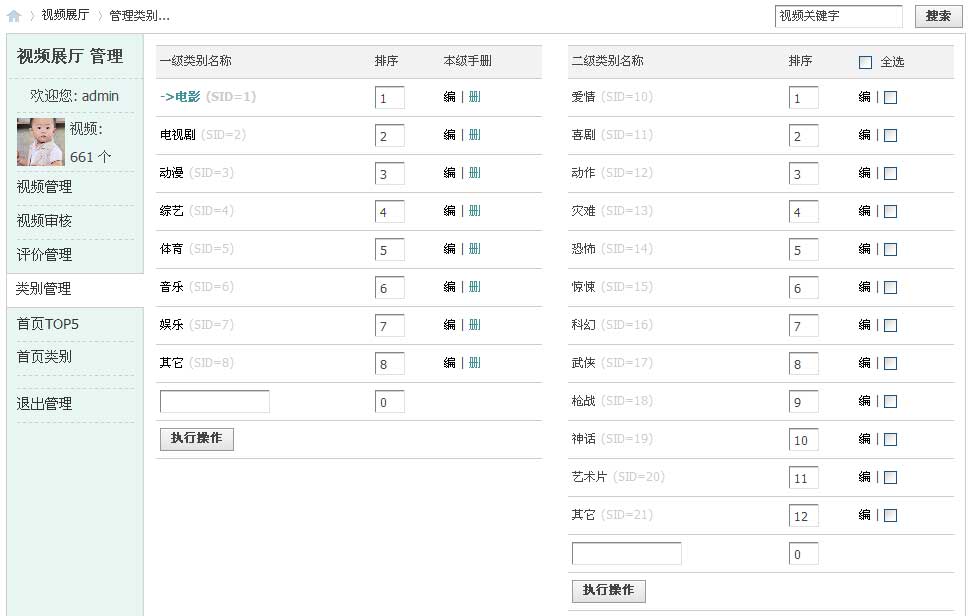Select the 电影 (SID=1) category
The height and width of the screenshot is (616, 969).
tap(208, 97)
